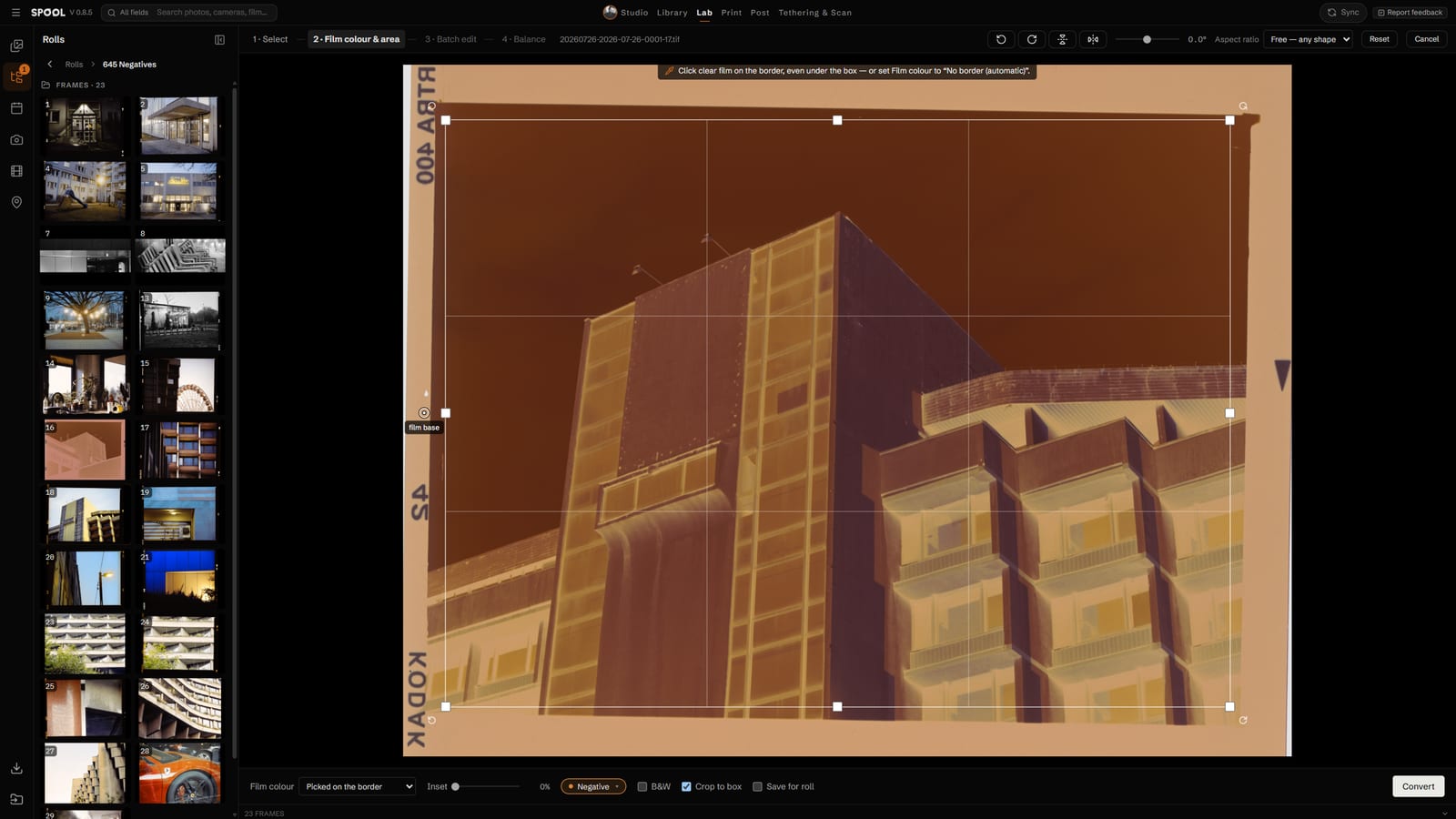
Task: Open the Film colour dropdown
Action: tap(357, 786)
